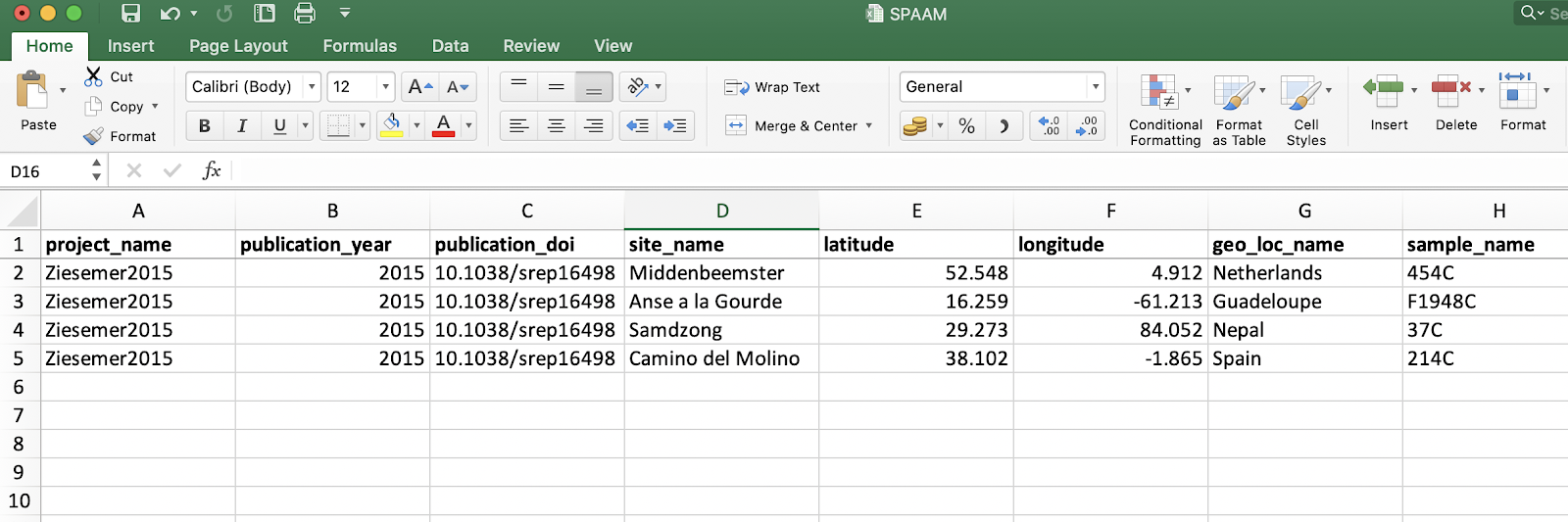1568x522 pixels.
Task: Switch to the Formulas tab
Action: pos(360,46)
